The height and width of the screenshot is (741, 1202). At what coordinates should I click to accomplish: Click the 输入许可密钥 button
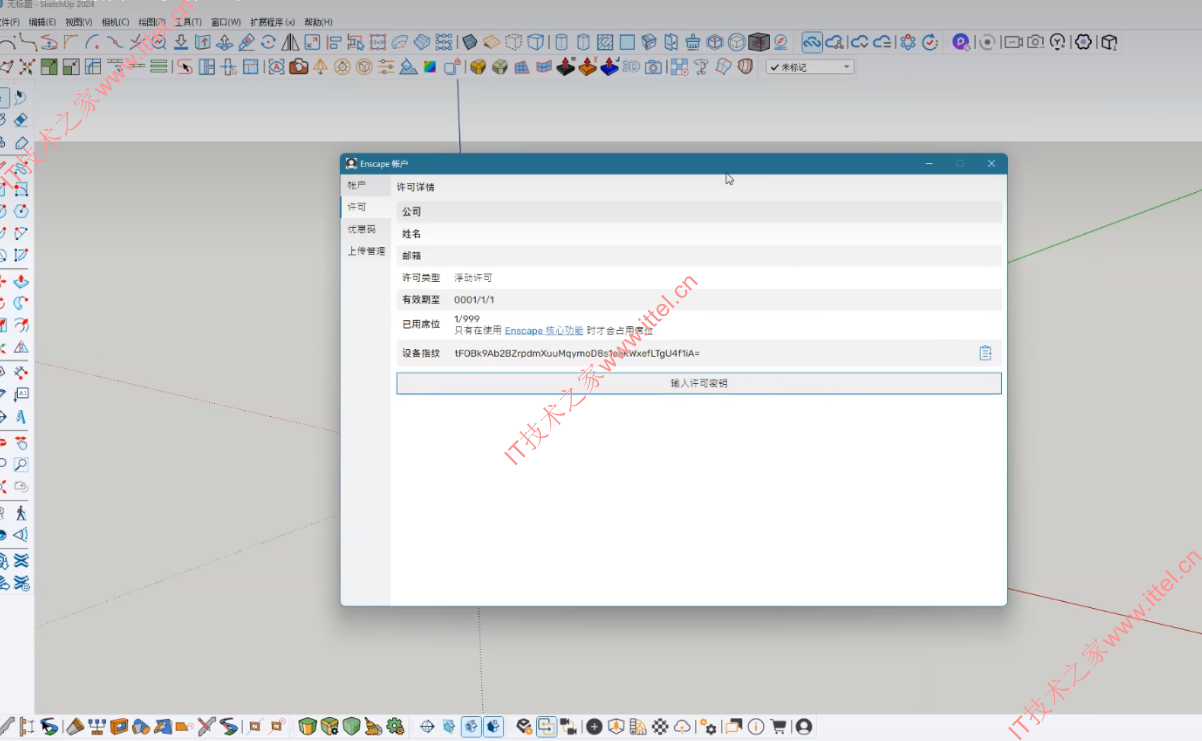[699, 383]
